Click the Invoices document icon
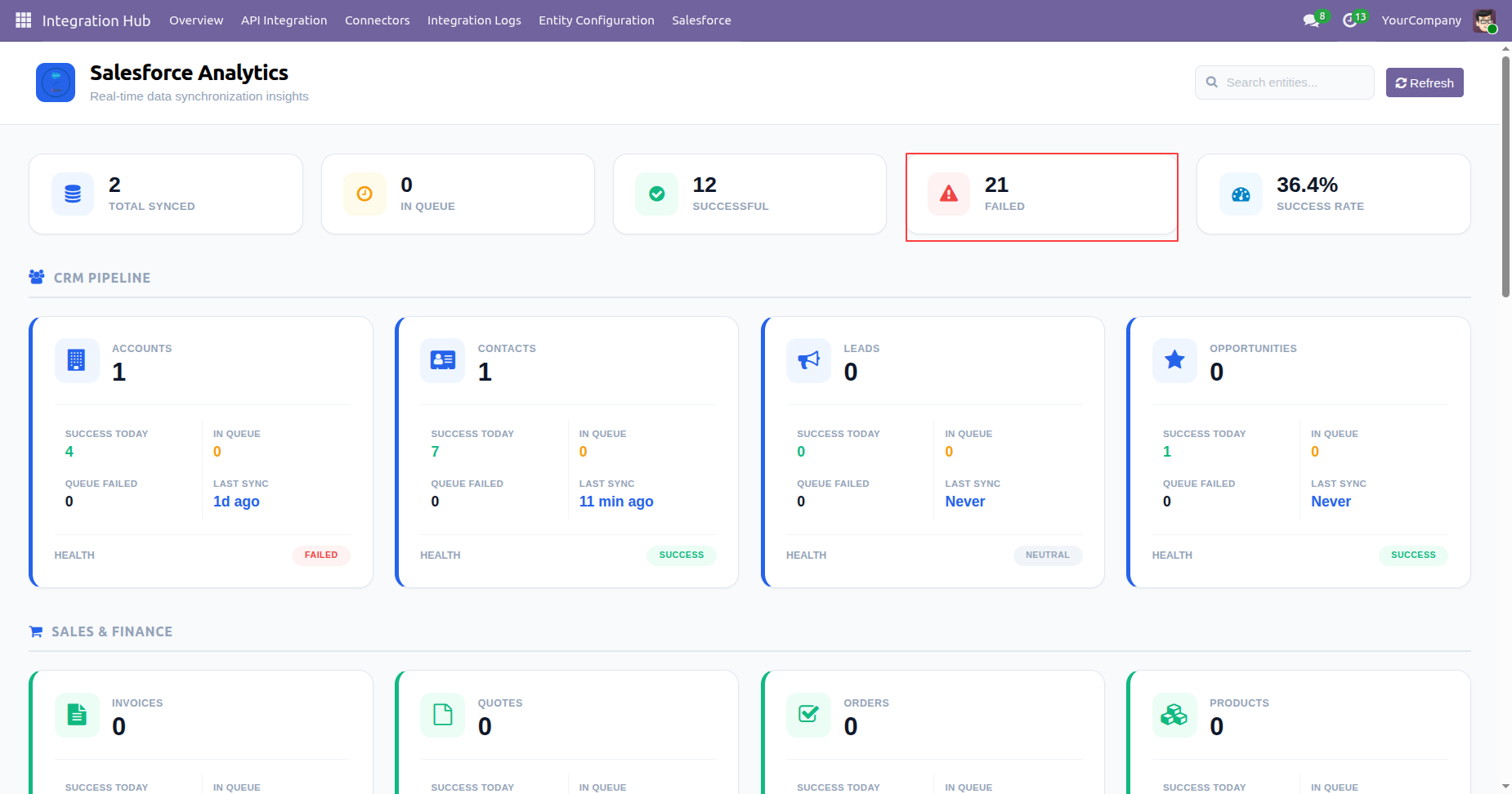 77,715
